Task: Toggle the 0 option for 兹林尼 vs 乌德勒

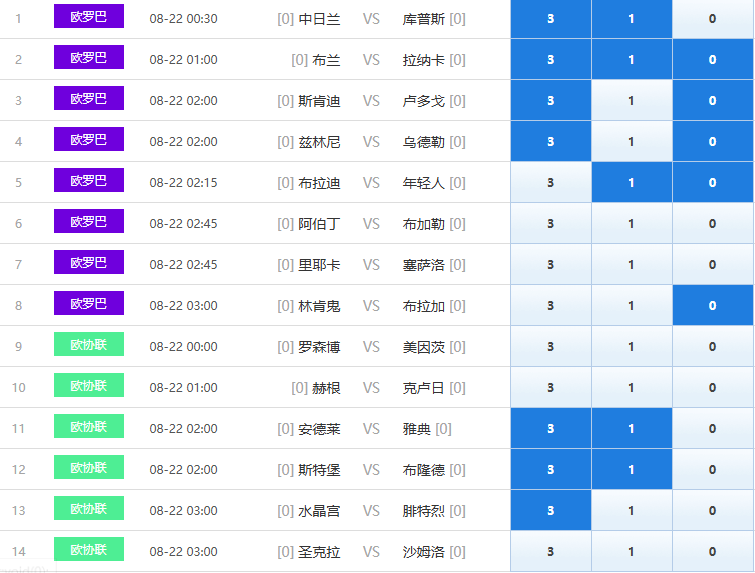Action: point(713,142)
